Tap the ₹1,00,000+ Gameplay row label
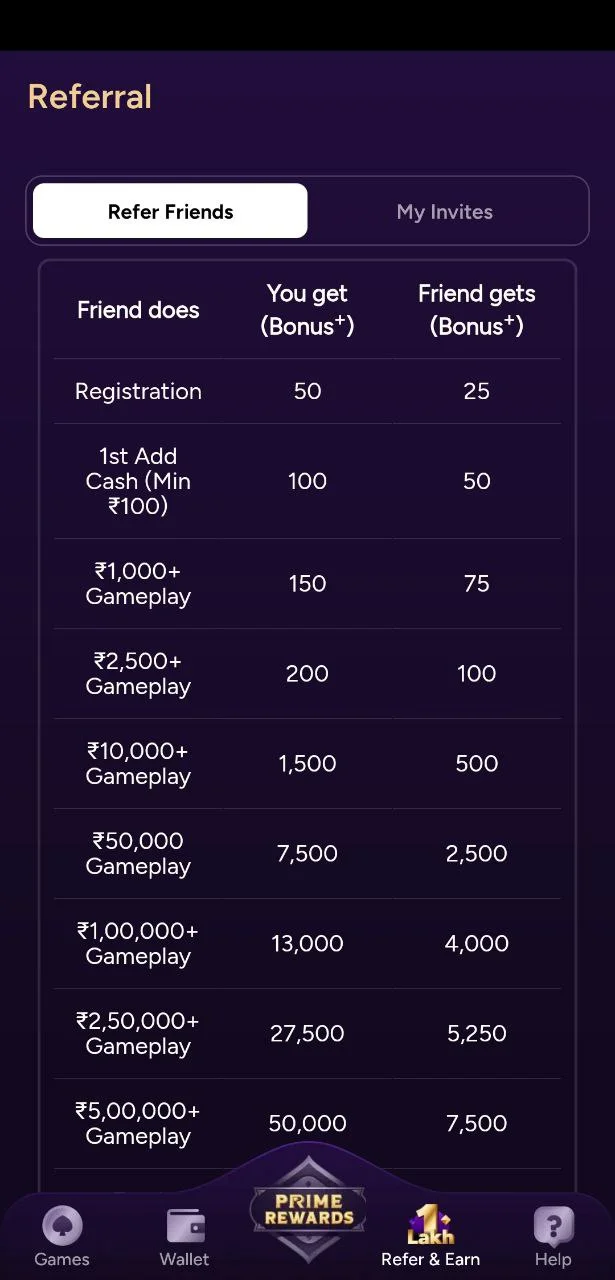Image resolution: width=615 pixels, height=1280 pixels. pos(138,944)
